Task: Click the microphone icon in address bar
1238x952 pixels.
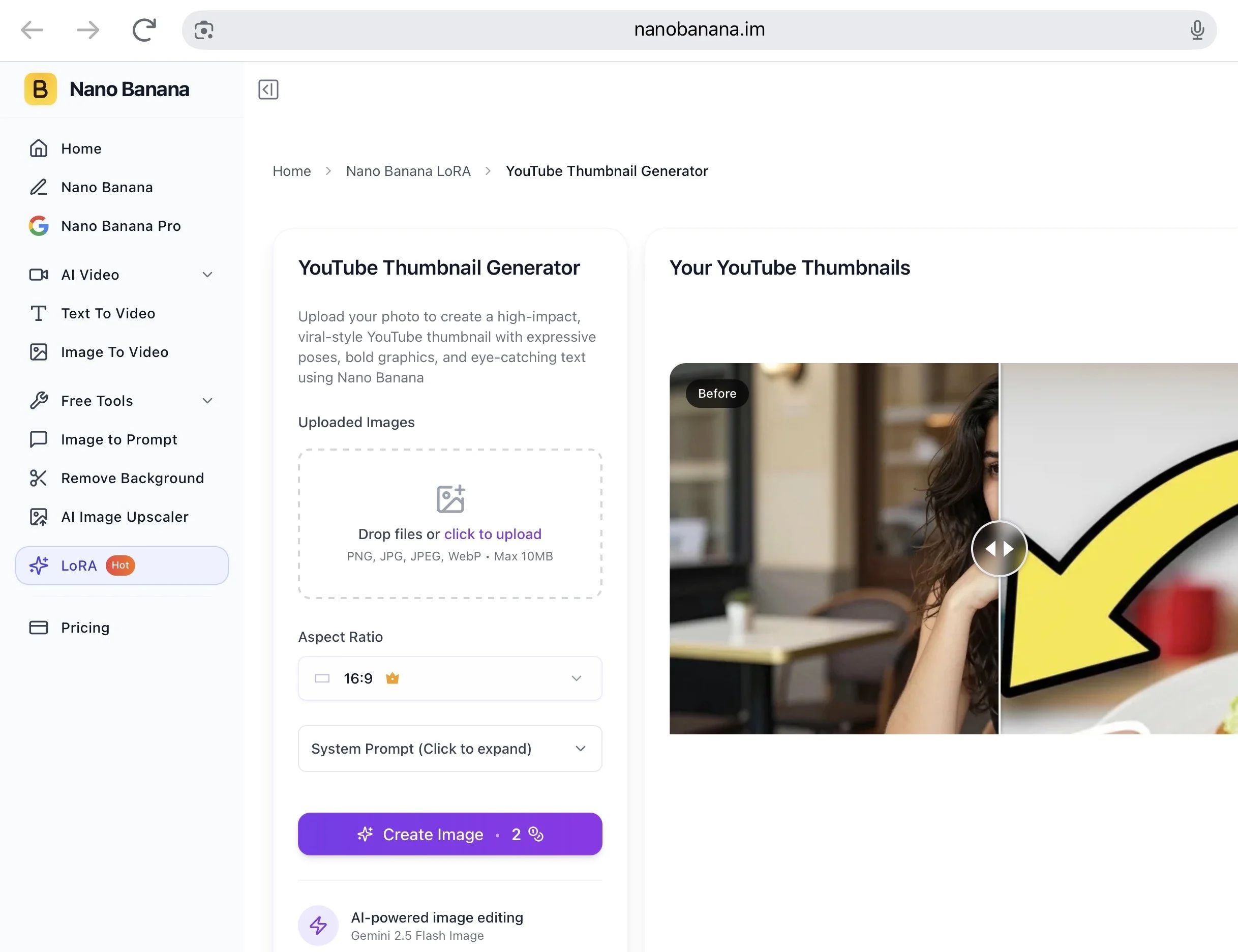Action: pos(1197,29)
